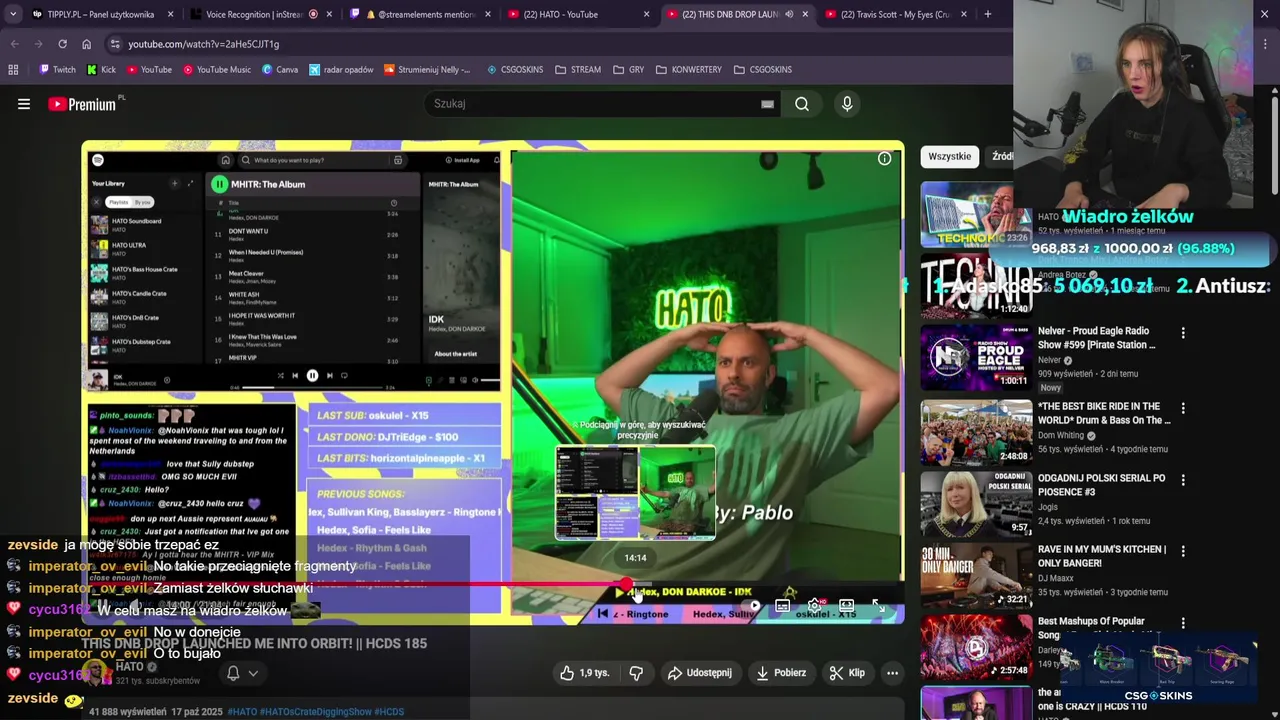Open the KONWERTERY bookmarks folder

[689, 70]
